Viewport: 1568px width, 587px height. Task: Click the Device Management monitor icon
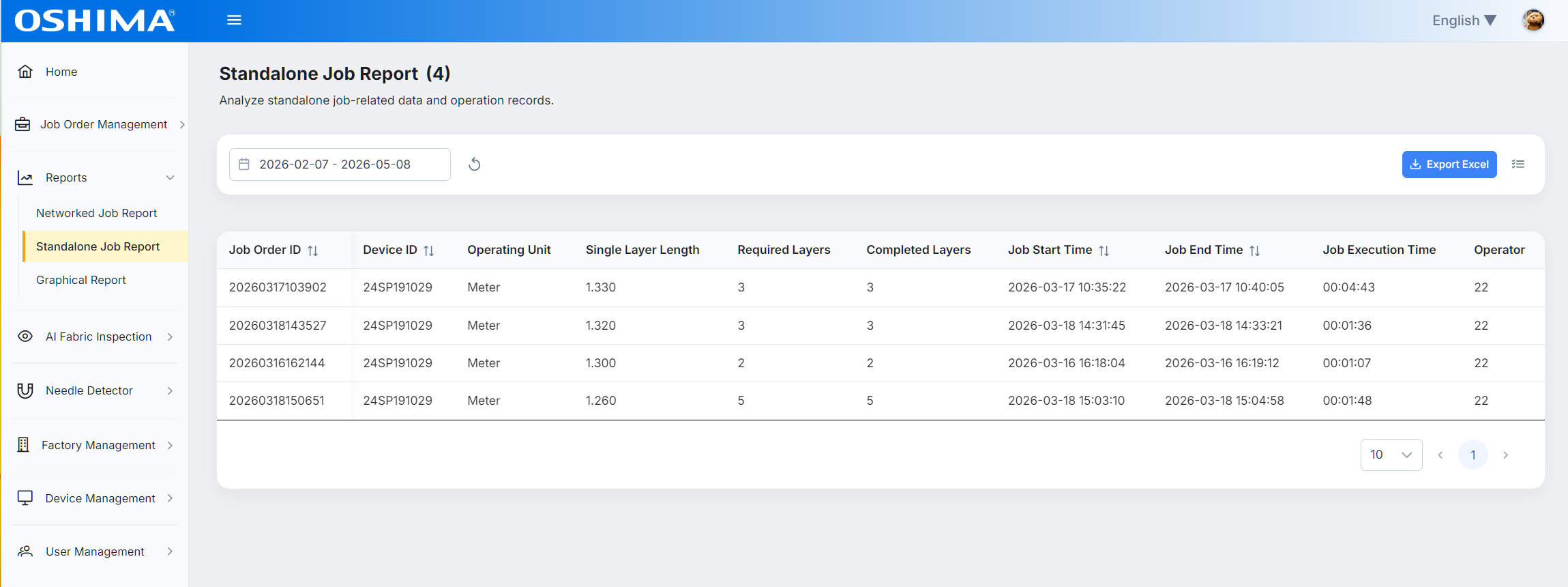25,498
